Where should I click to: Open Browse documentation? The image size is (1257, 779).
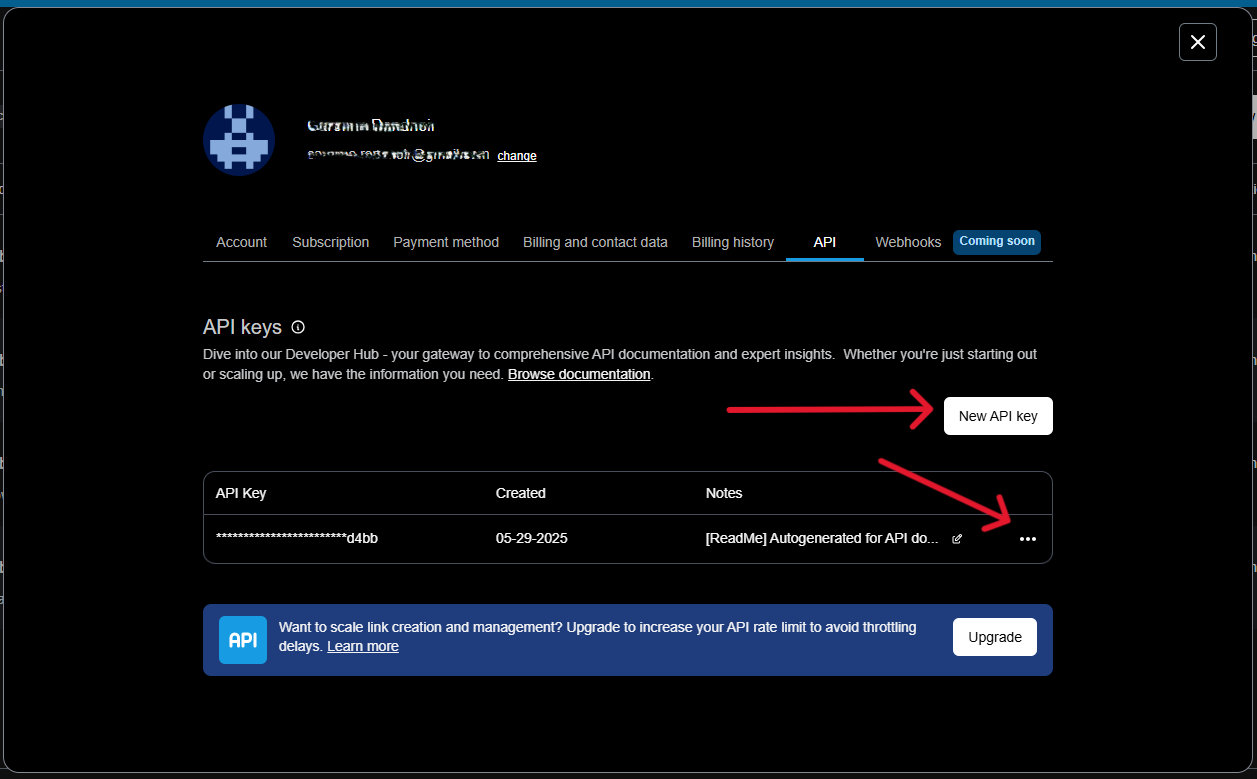(x=578, y=373)
